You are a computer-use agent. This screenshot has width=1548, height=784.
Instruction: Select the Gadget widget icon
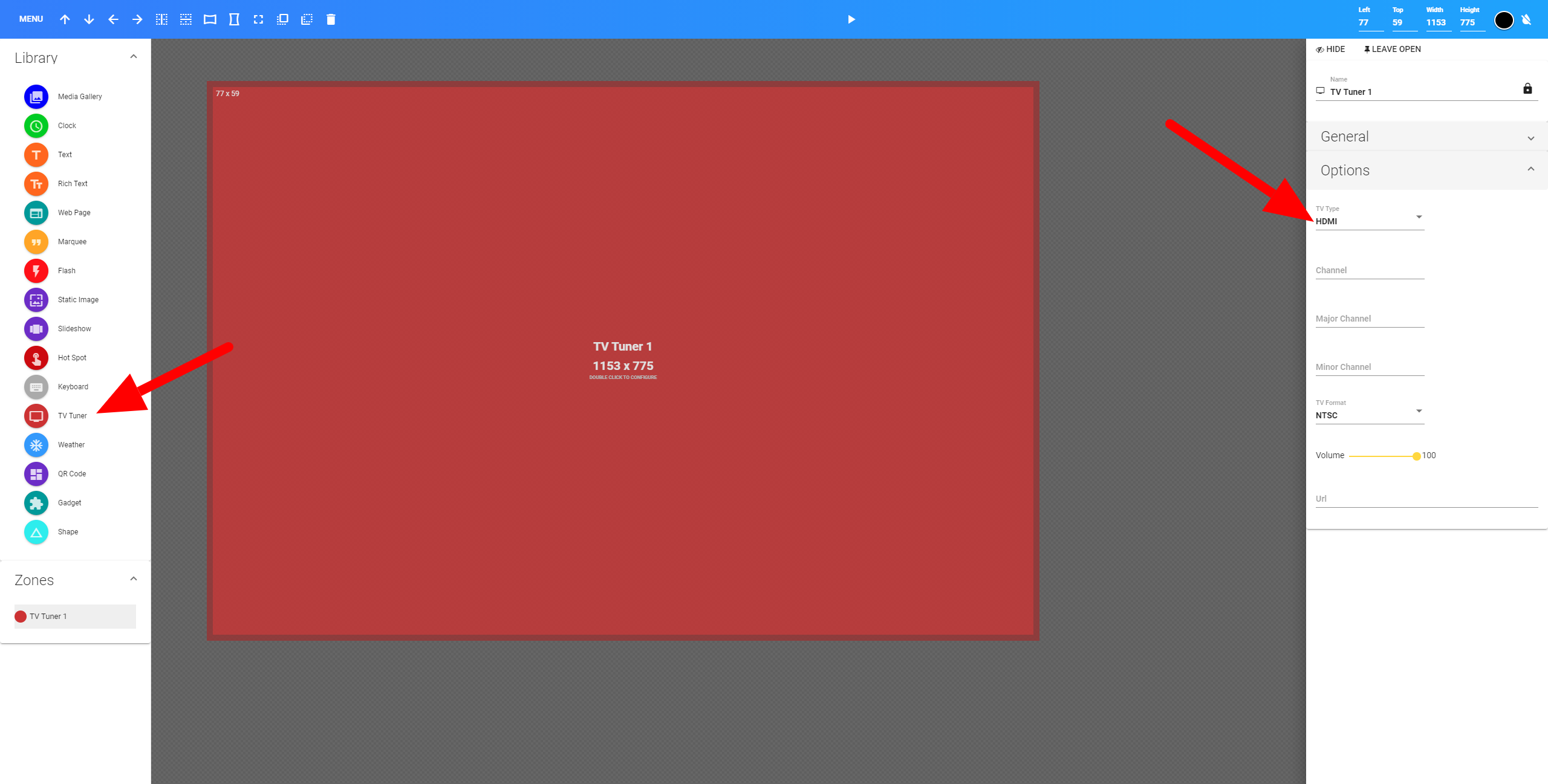(36, 503)
